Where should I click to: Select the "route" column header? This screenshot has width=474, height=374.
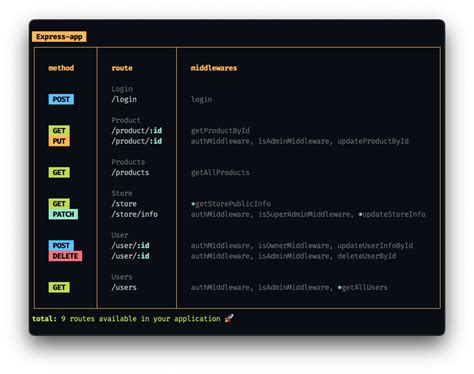(x=122, y=68)
